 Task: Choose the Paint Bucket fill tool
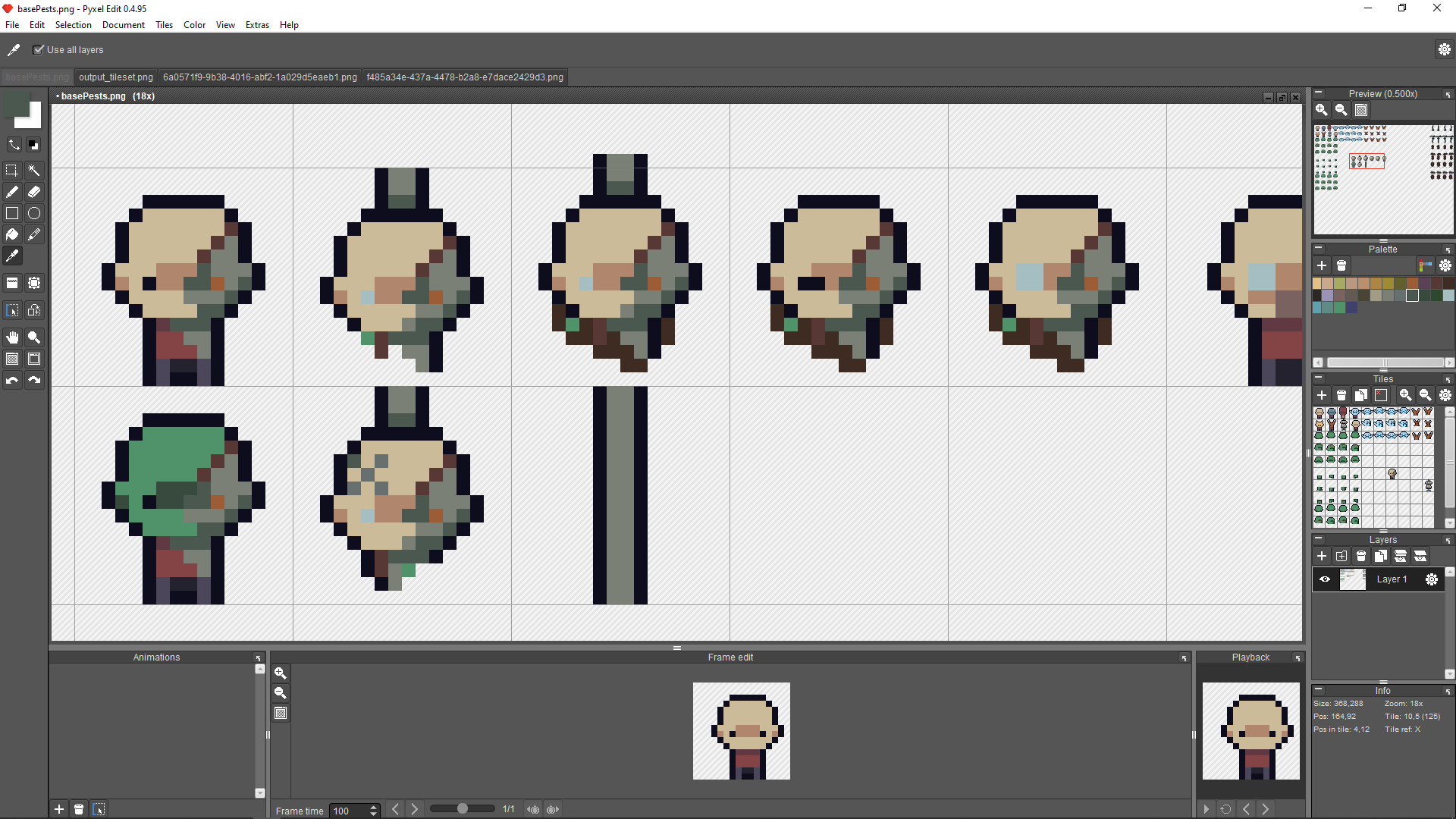(12, 234)
